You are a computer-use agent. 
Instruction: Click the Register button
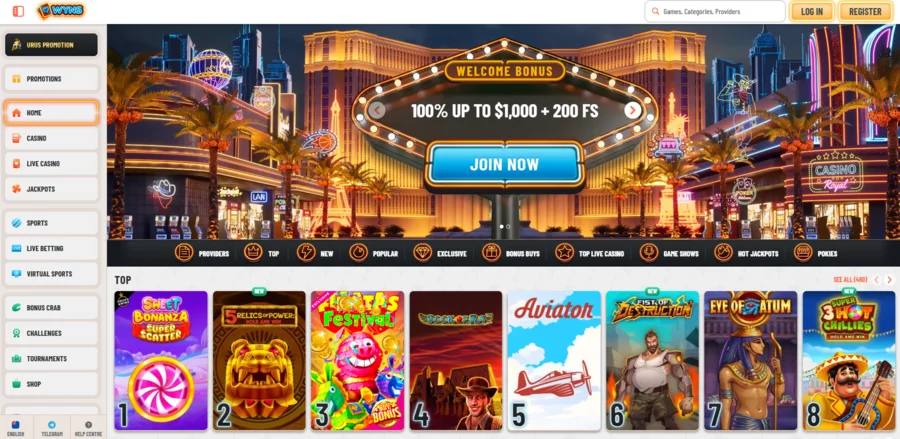click(865, 11)
